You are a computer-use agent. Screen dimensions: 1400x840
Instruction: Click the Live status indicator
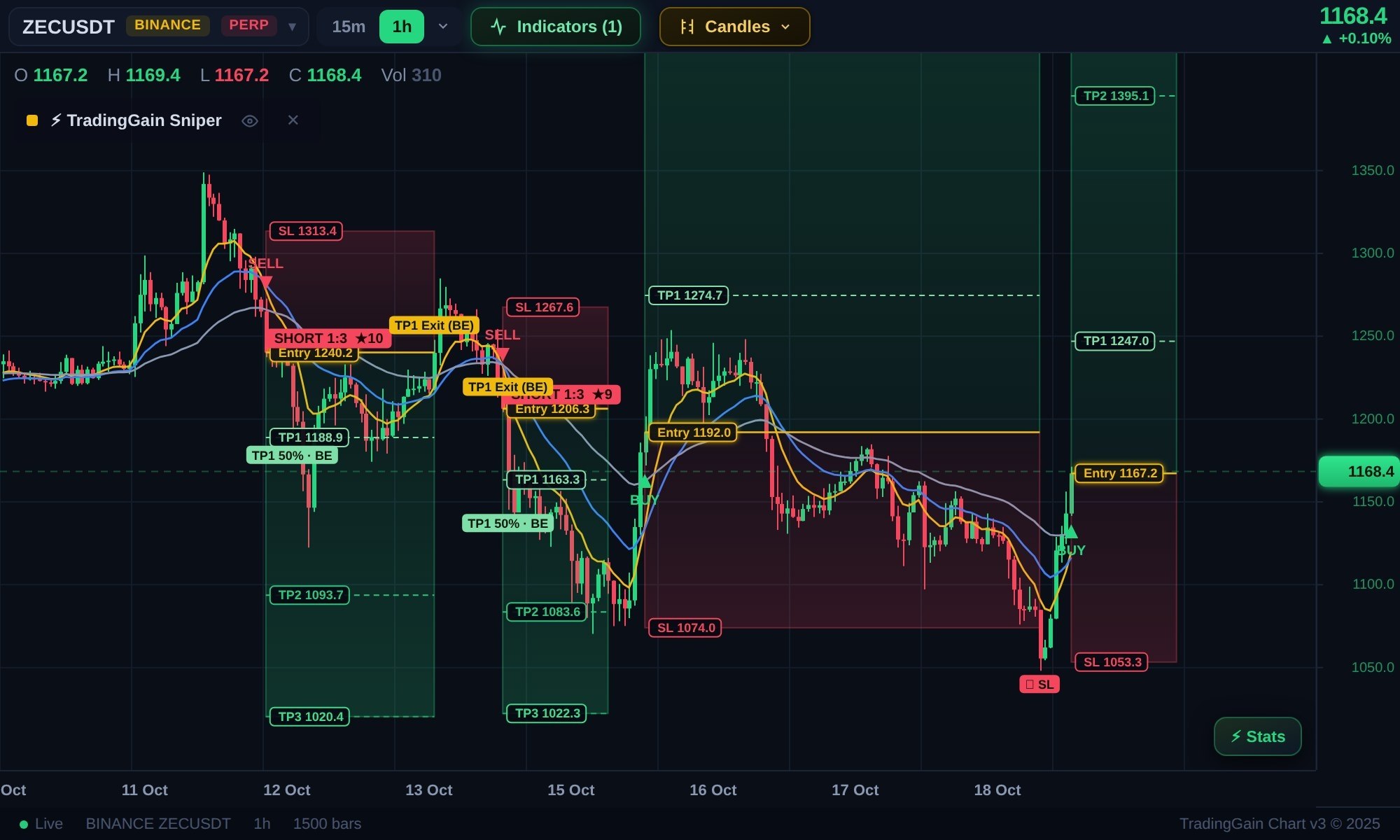(x=41, y=824)
